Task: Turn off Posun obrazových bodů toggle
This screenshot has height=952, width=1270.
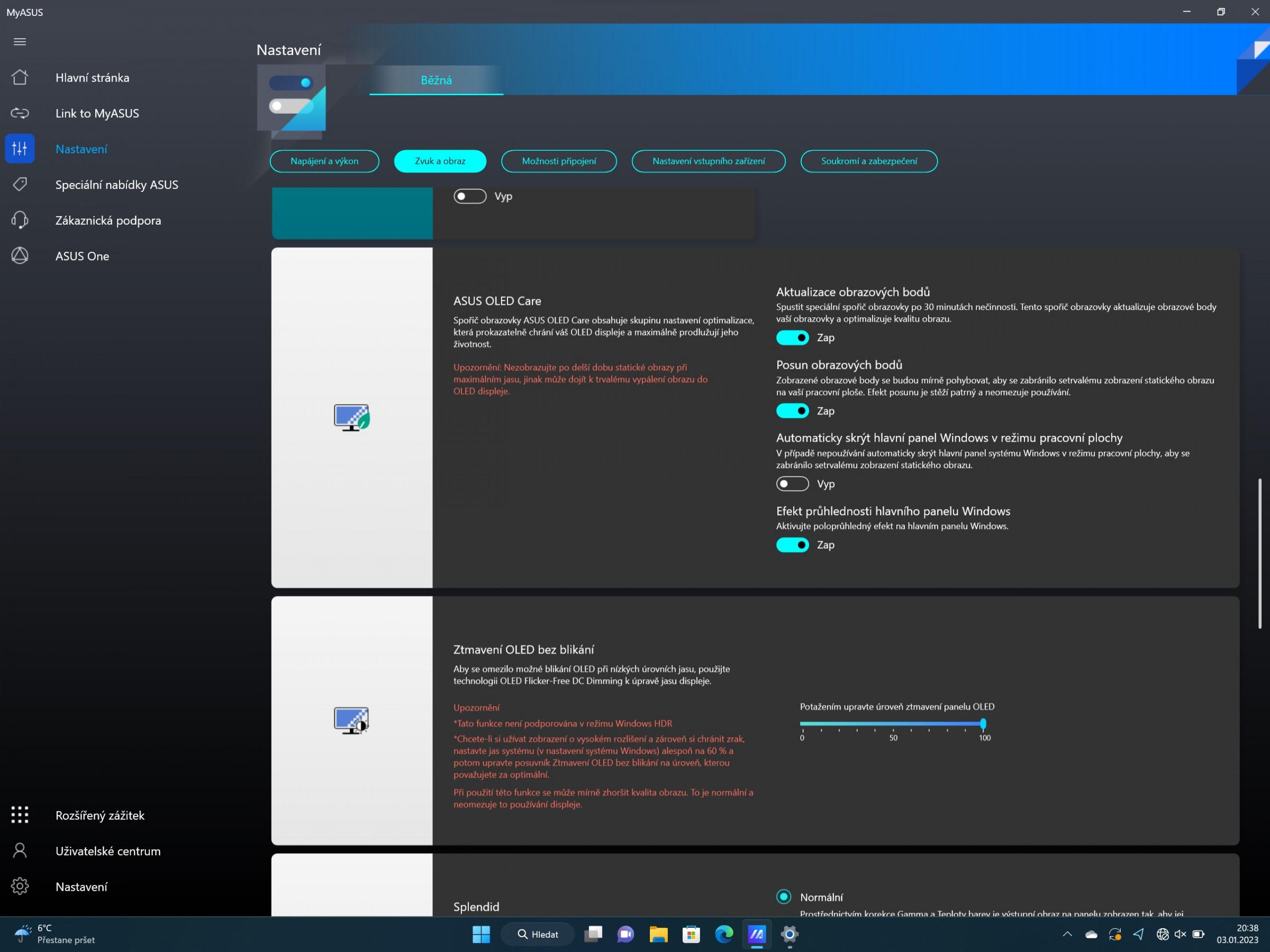Action: coord(792,411)
